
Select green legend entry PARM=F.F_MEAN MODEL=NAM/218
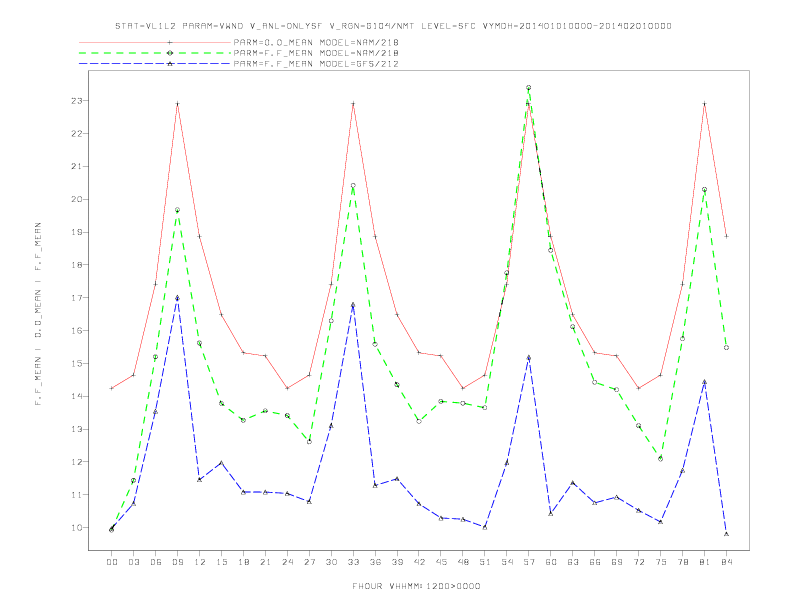coord(316,53)
